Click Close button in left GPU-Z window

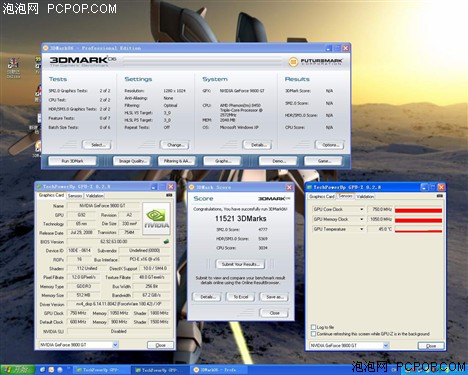160,345
